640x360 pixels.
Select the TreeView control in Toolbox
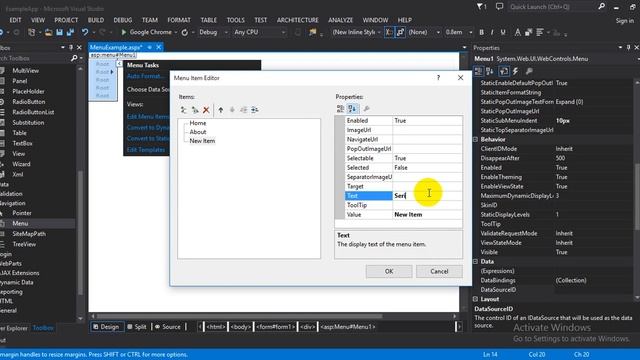[24, 244]
